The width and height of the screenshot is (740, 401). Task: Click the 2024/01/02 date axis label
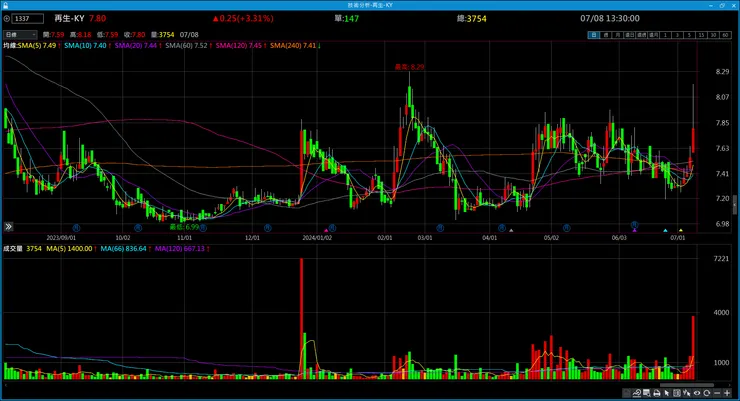(x=317, y=238)
